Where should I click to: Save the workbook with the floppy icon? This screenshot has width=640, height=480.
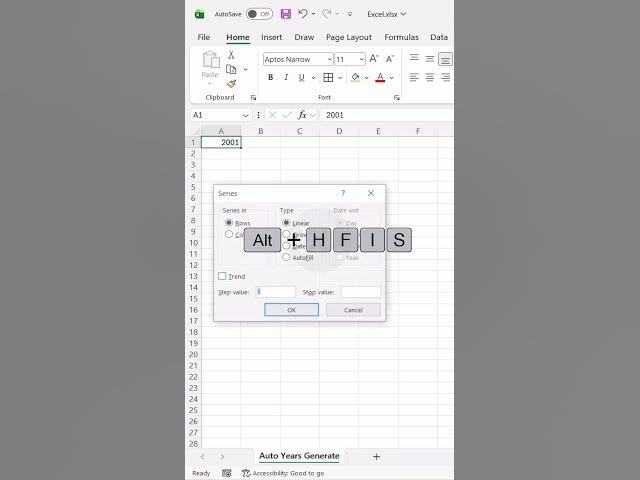pos(286,14)
